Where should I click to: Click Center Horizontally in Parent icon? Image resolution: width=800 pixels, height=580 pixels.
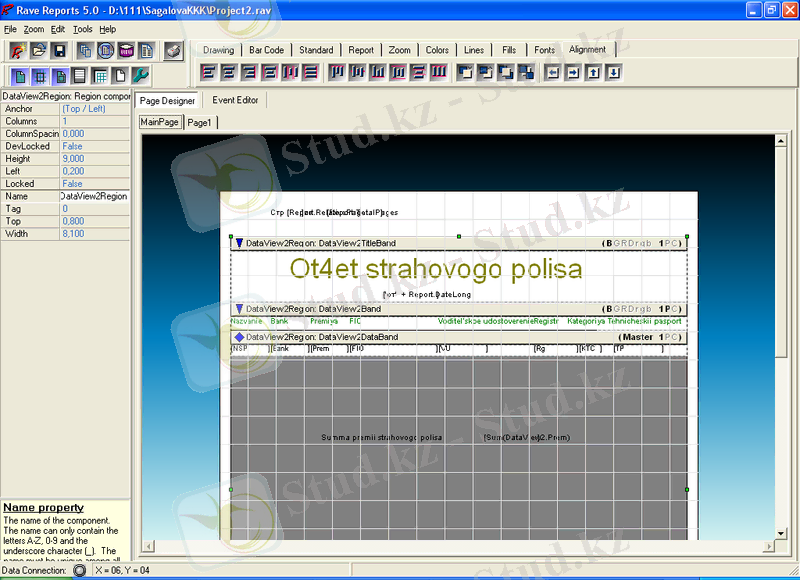pos(269,72)
